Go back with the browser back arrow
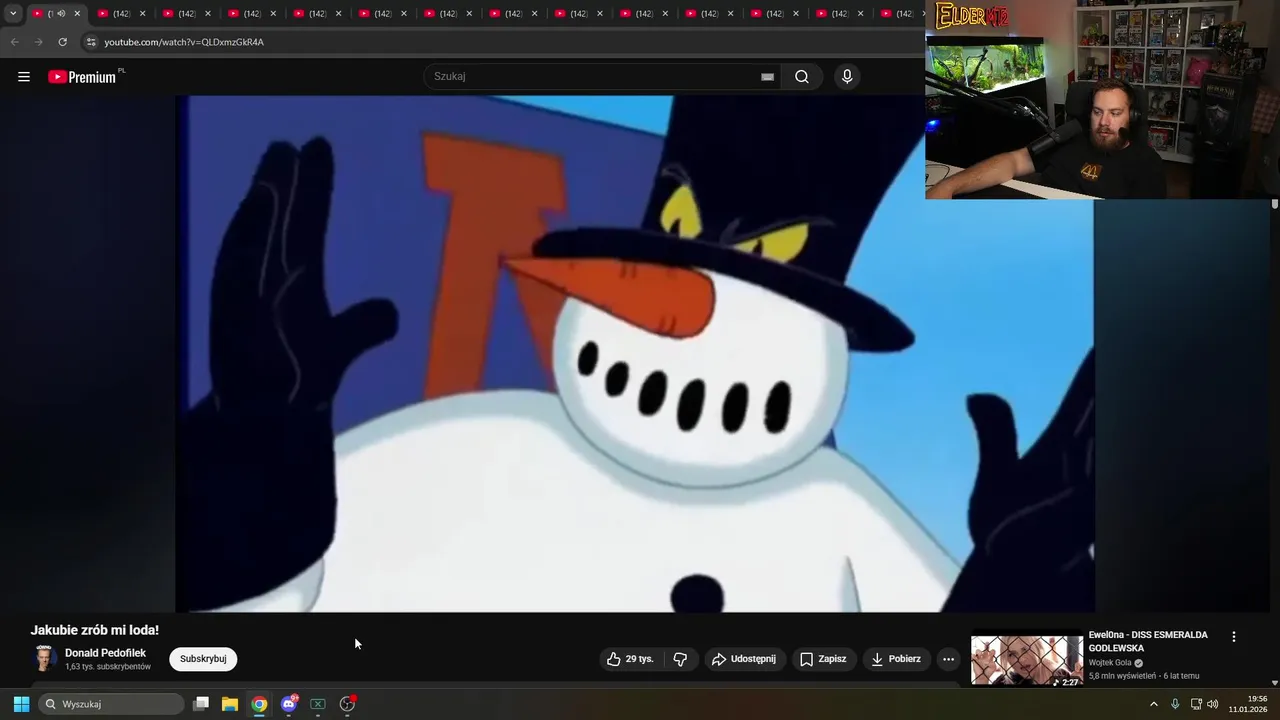1280x720 pixels. (14, 42)
